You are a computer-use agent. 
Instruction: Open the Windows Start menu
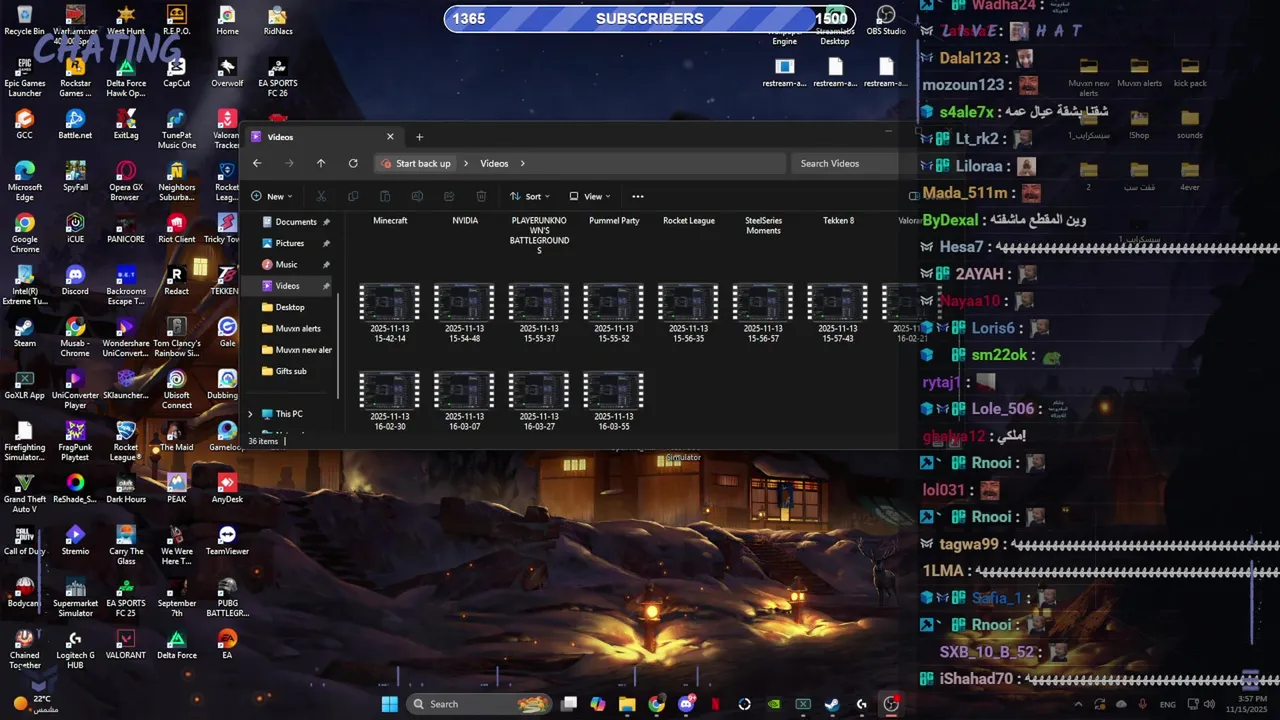[x=389, y=704]
